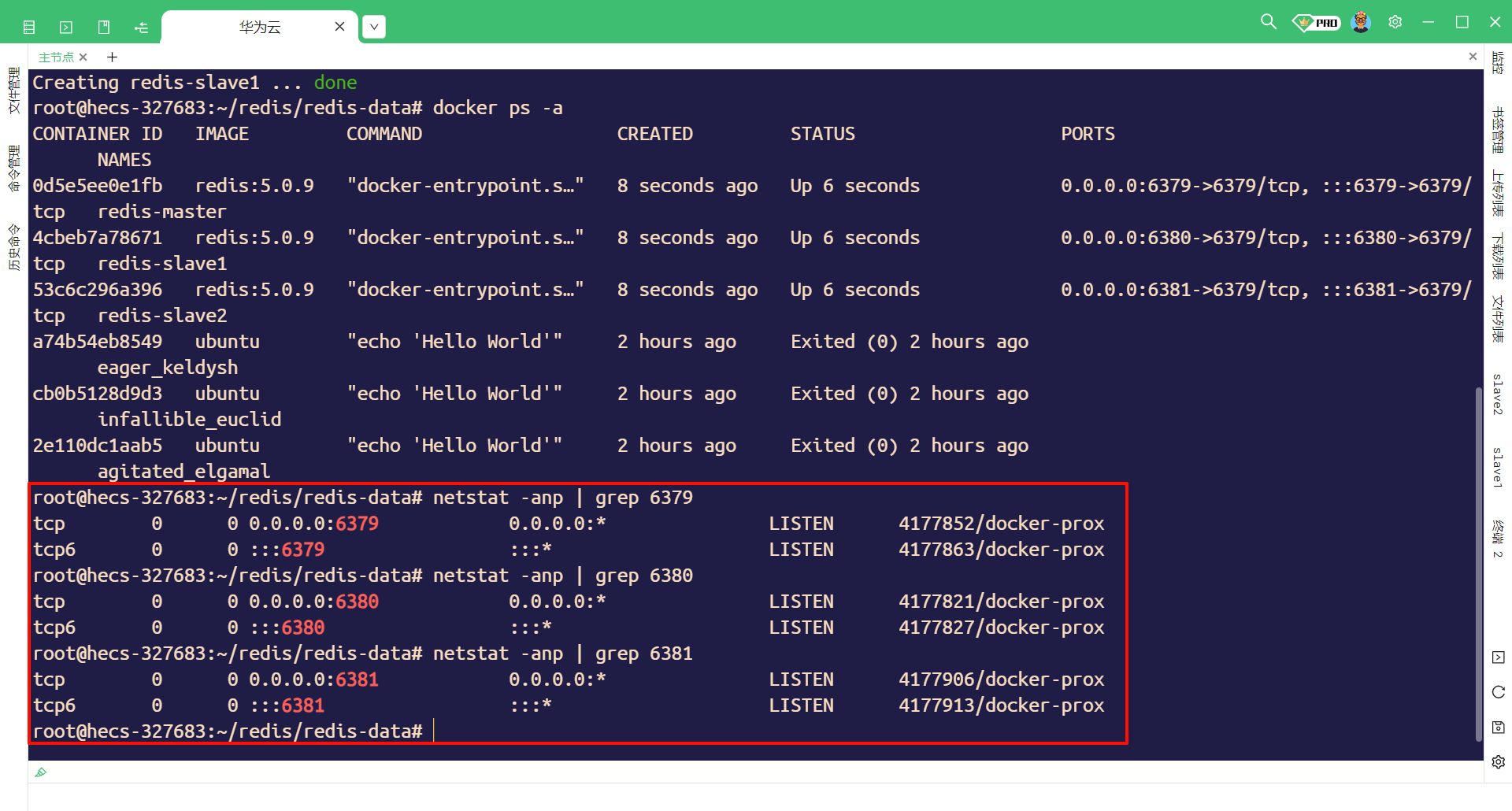The width and height of the screenshot is (1512, 811).
Task: Click the save icon in right sidebar
Action: click(1498, 727)
